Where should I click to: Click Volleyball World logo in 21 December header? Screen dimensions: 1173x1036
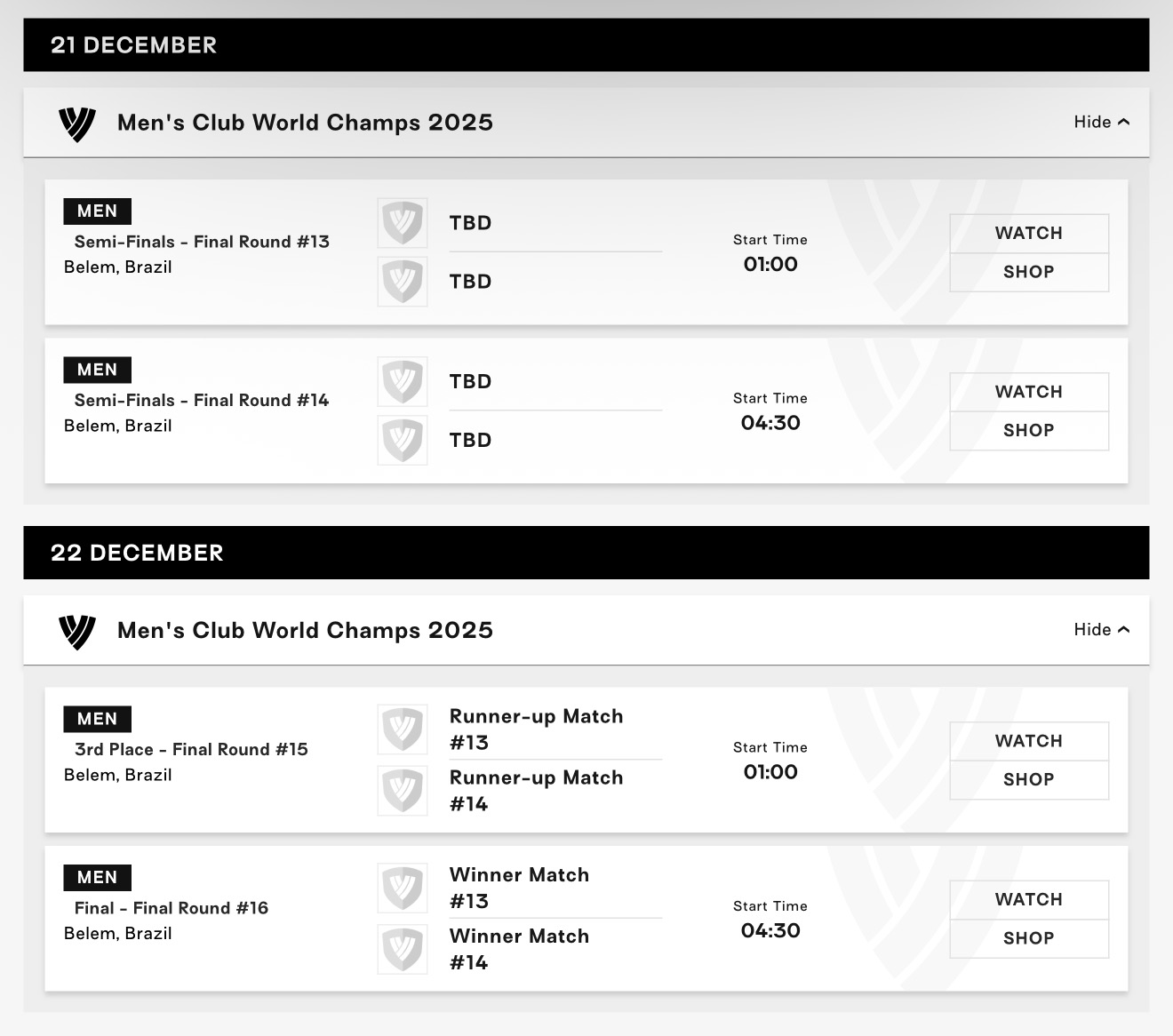coord(77,124)
